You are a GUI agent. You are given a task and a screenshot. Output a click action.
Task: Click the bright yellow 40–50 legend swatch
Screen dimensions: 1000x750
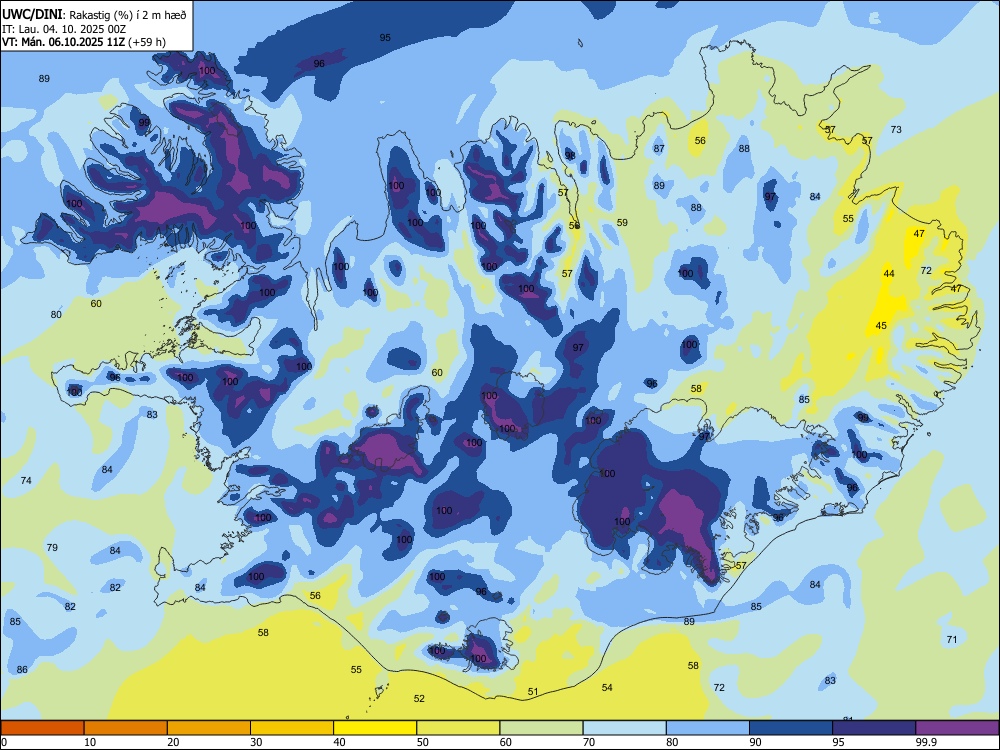coord(375,728)
